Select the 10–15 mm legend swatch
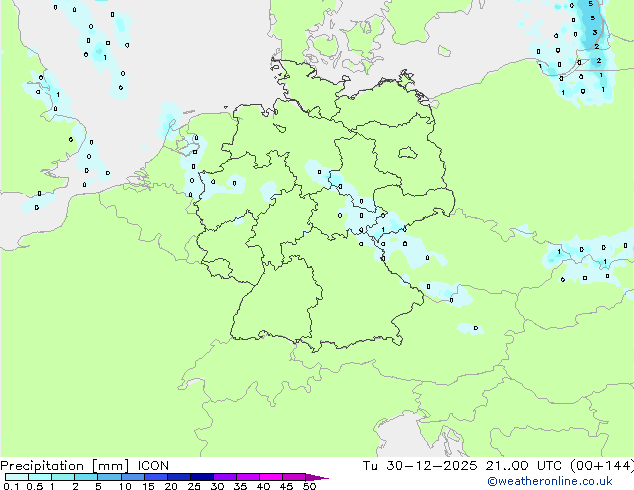The width and height of the screenshot is (634, 490). pyautogui.click(x=132, y=477)
